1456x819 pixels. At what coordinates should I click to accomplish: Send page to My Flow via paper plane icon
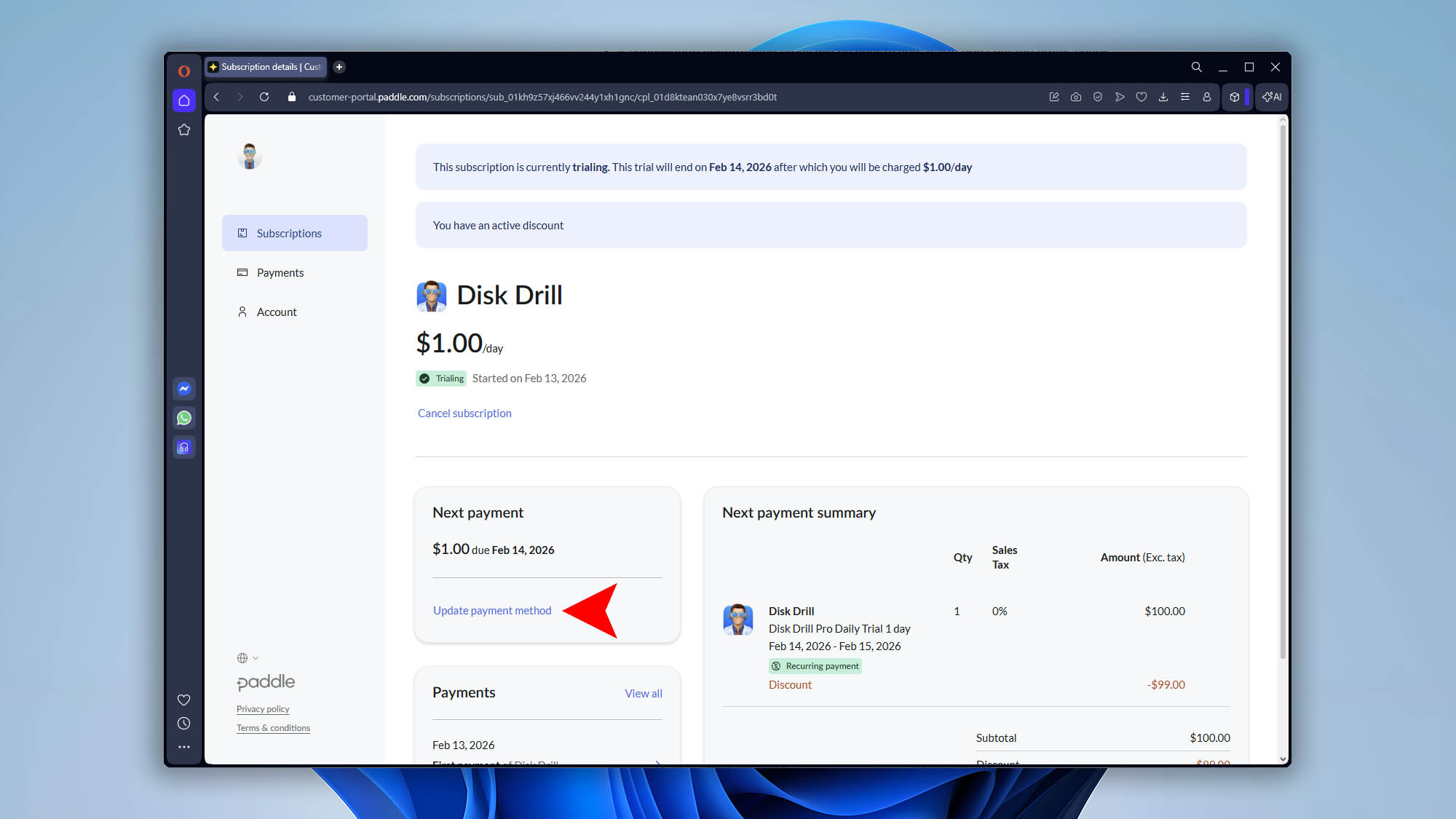click(1120, 97)
